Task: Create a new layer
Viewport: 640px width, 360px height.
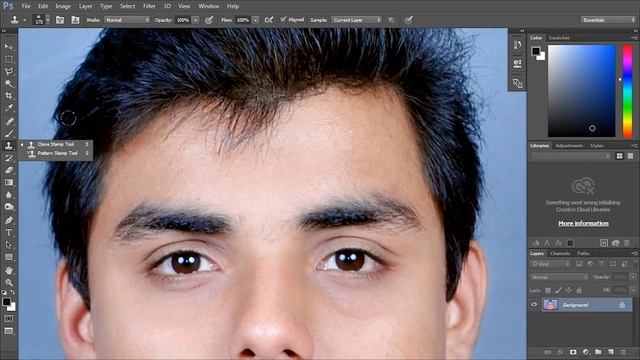Action: coord(611,352)
